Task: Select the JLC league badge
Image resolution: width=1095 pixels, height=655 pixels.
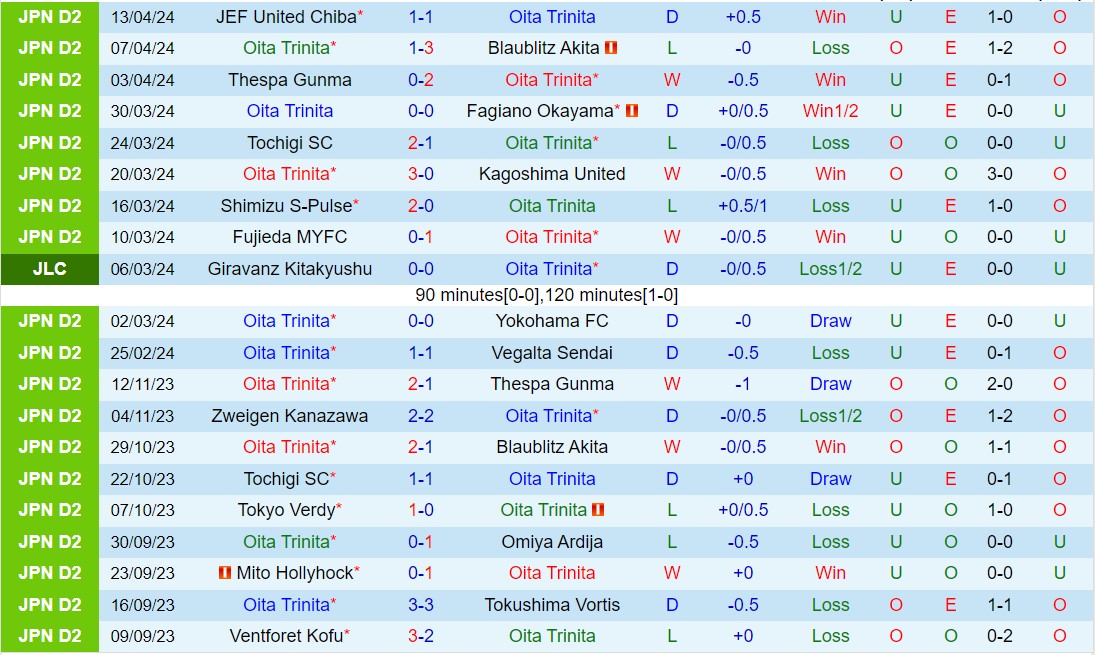Action: click(50, 269)
